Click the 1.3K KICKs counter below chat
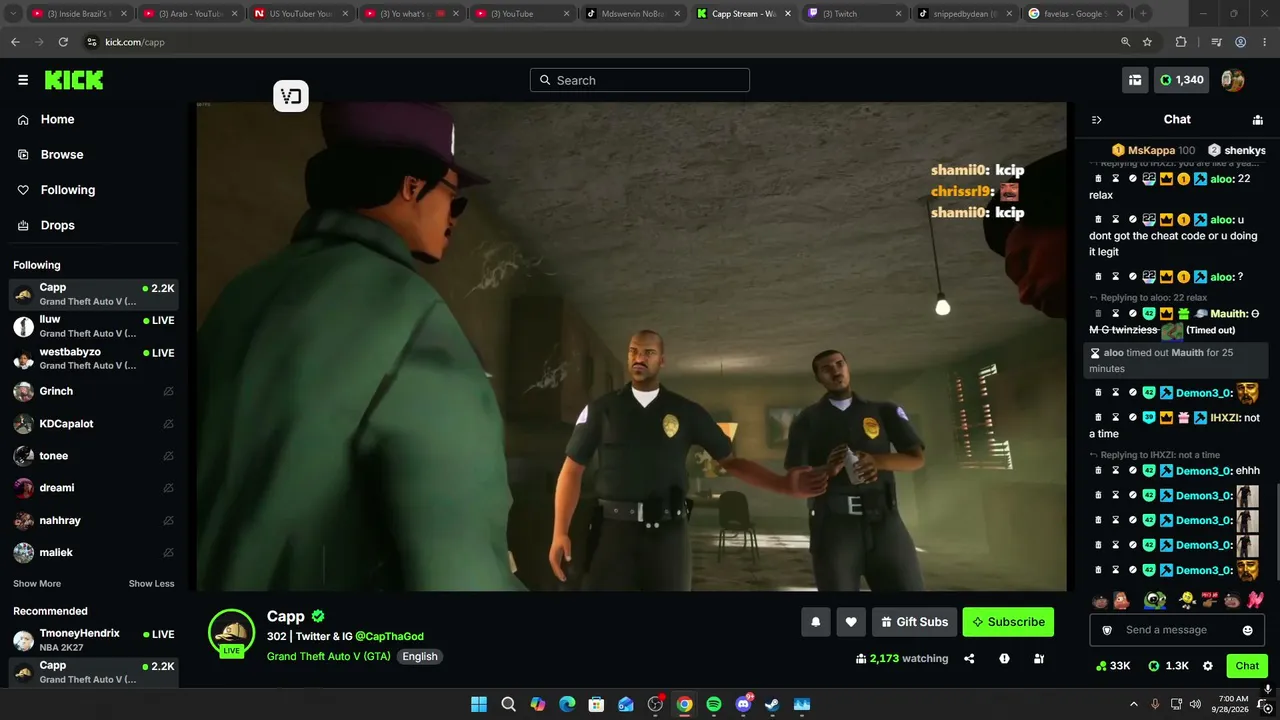This screenshot has height=720, width=1280. point(1168,666)
